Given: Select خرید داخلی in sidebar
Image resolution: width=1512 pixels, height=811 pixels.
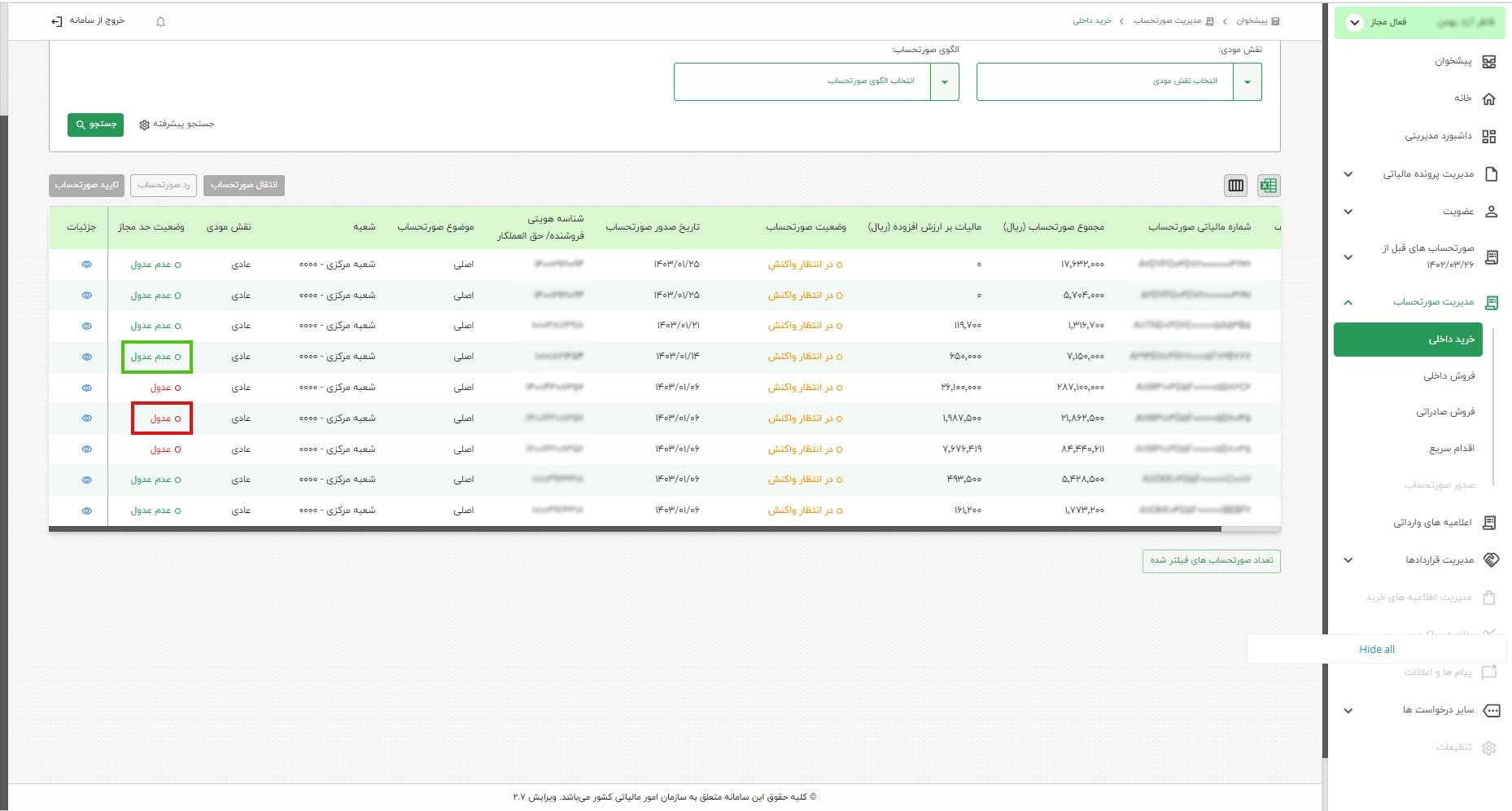Looking at the screenshot, I should pos(1408,340).
